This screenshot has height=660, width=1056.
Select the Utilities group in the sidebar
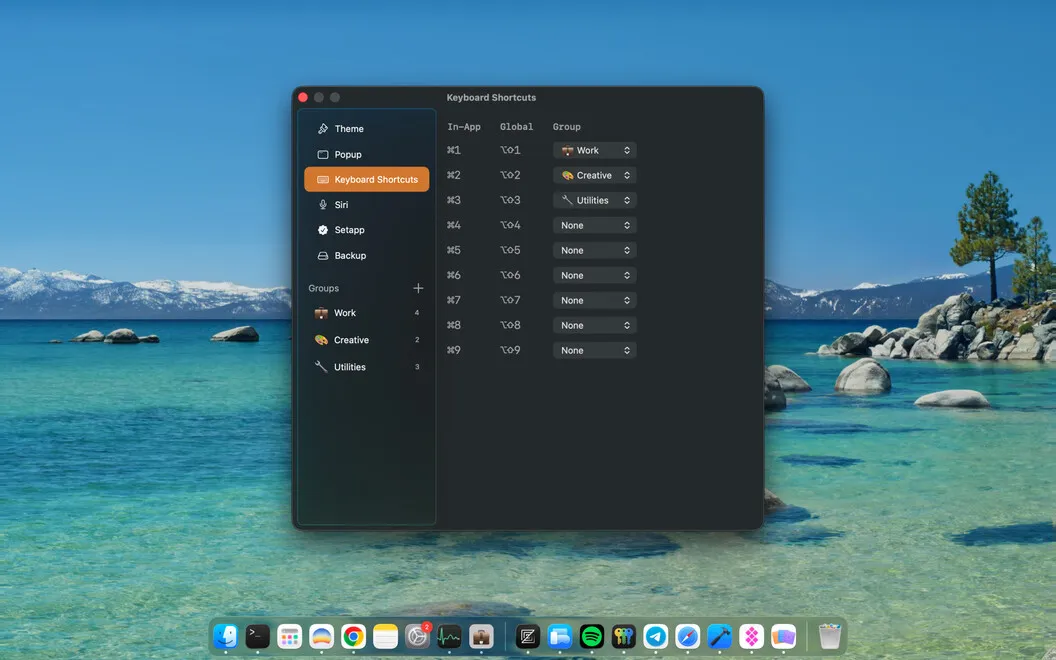(366, 367)
